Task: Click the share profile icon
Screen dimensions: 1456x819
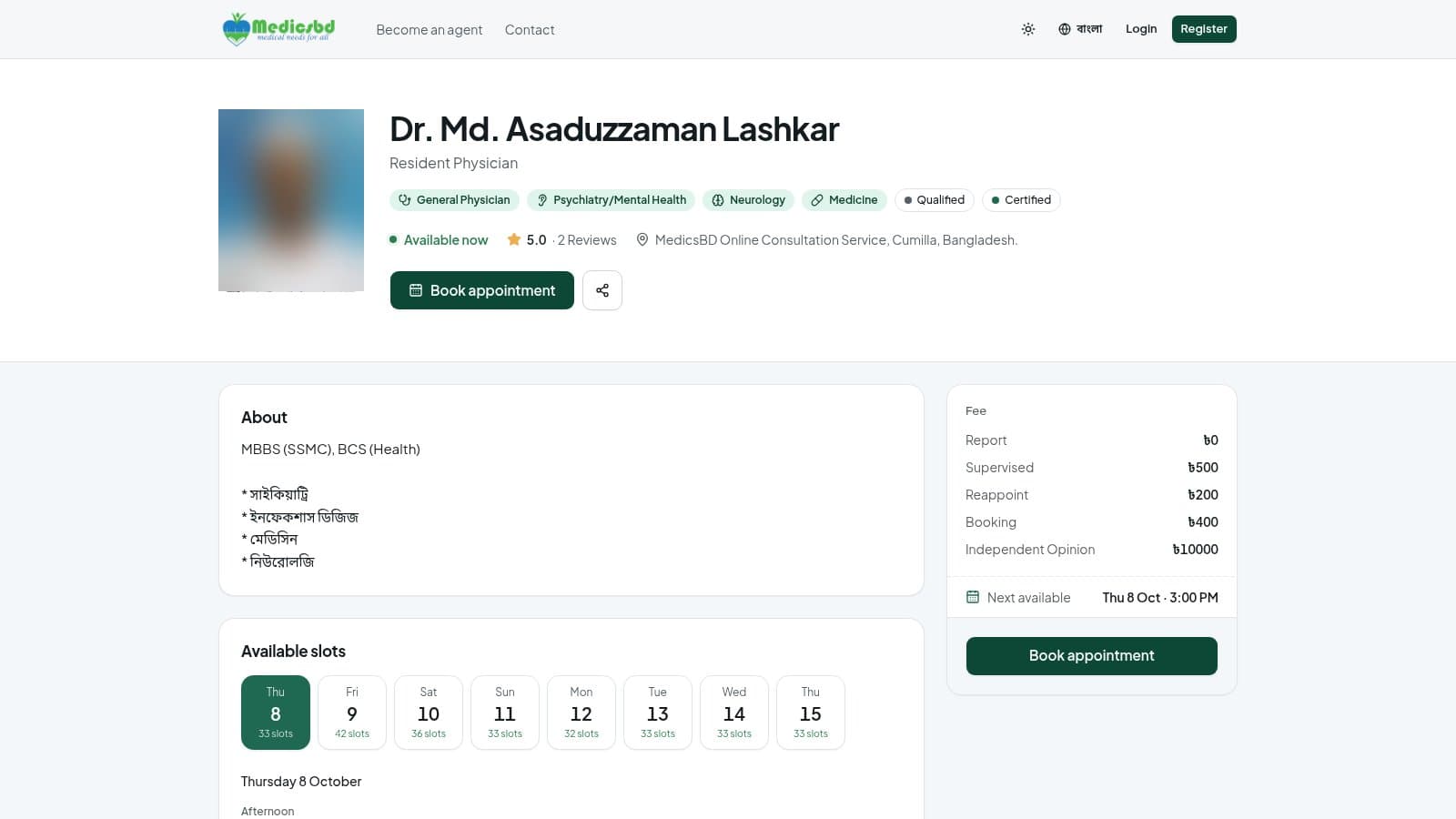Action: coord(602,290)
